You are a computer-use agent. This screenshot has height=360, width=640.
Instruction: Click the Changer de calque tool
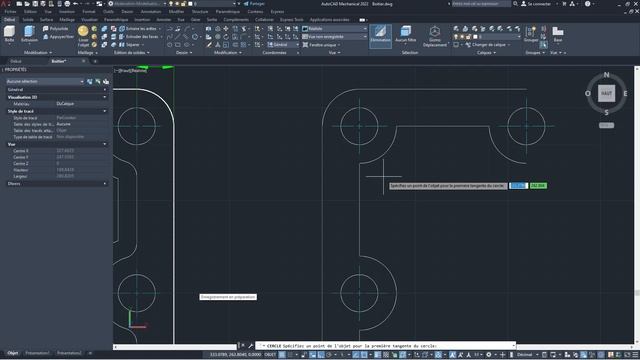[488, 44]
